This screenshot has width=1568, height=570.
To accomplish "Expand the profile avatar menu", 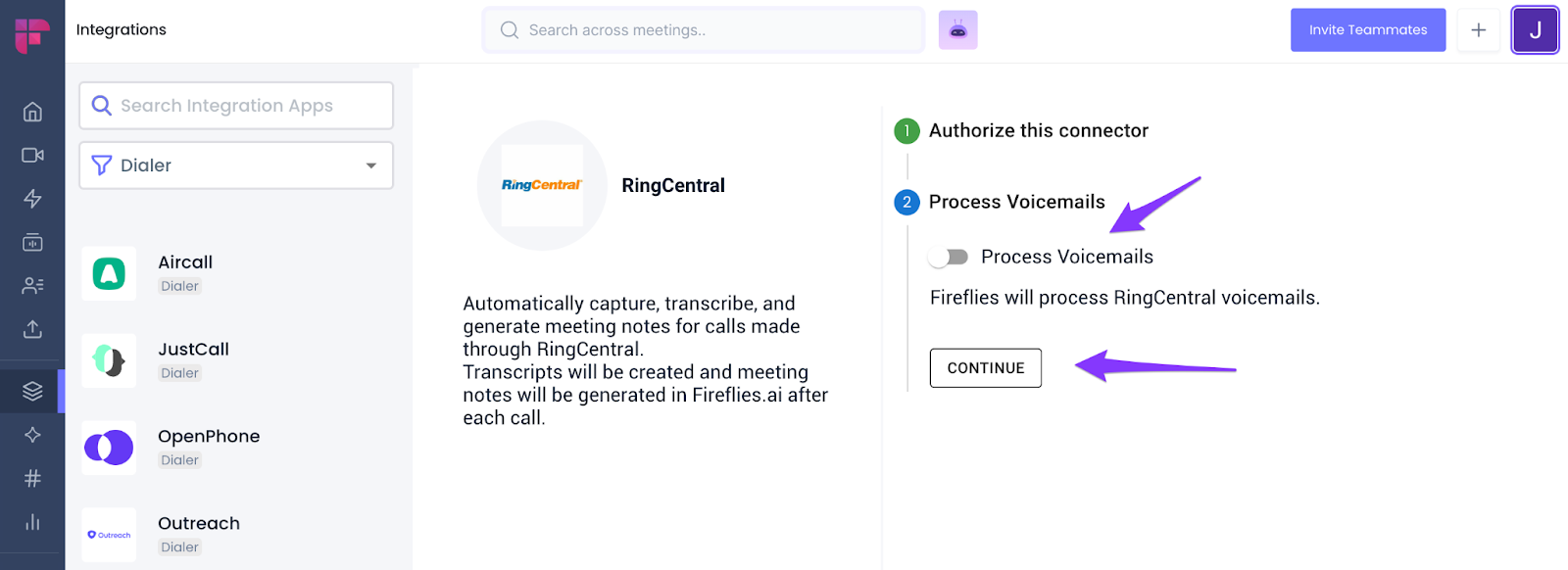I will (x=1535, y=29).
